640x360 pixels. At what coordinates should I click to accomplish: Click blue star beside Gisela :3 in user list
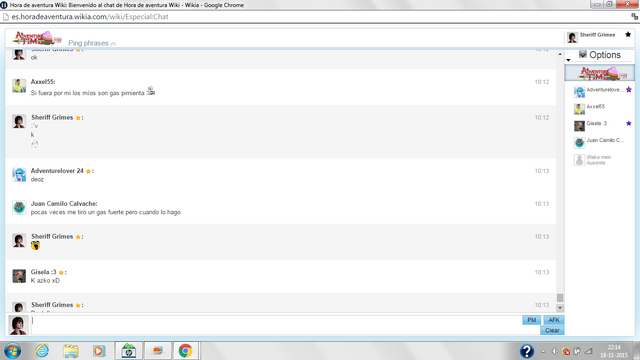[x=629, y=123]
